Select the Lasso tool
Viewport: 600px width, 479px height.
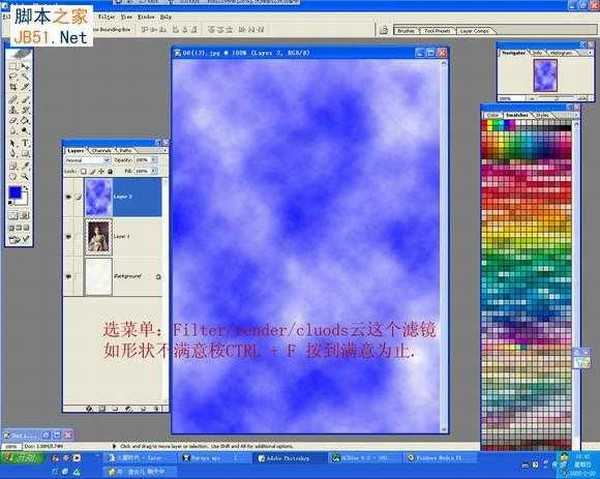click(13, 76)
